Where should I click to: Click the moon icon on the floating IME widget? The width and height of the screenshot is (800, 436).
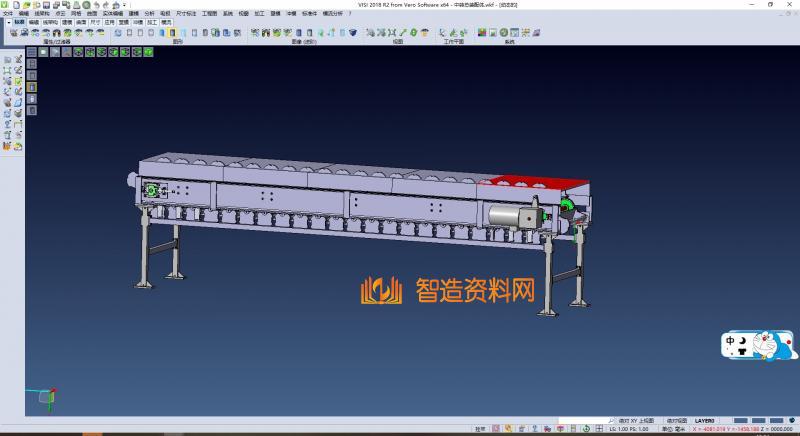[743, 340]
